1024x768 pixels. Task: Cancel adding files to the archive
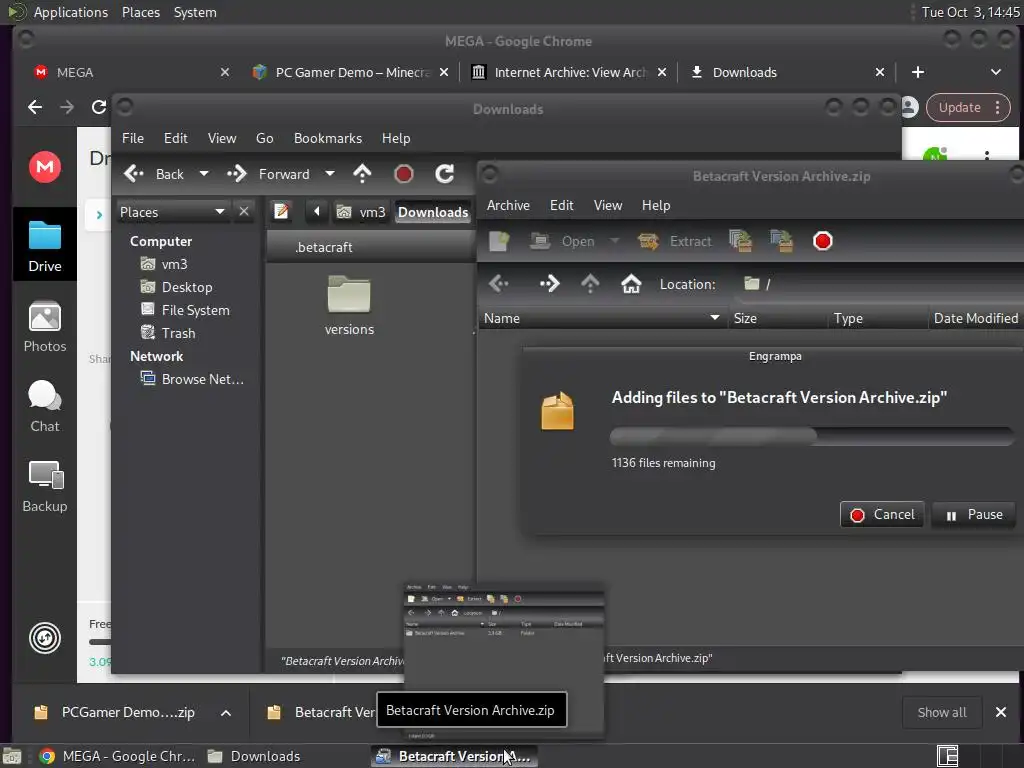pos(882,515)
